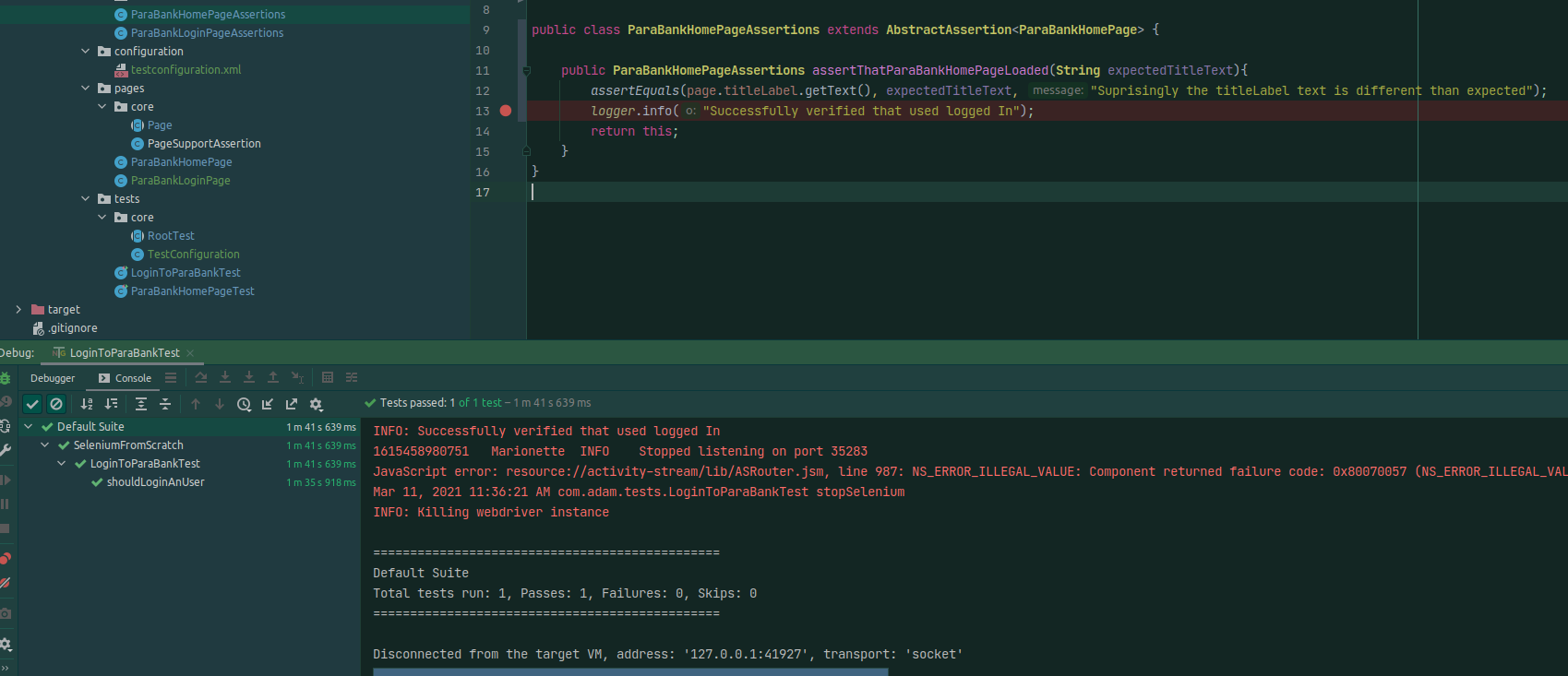Collapse the pages folder
1568x676 pixels.
[x=86, y=89]
